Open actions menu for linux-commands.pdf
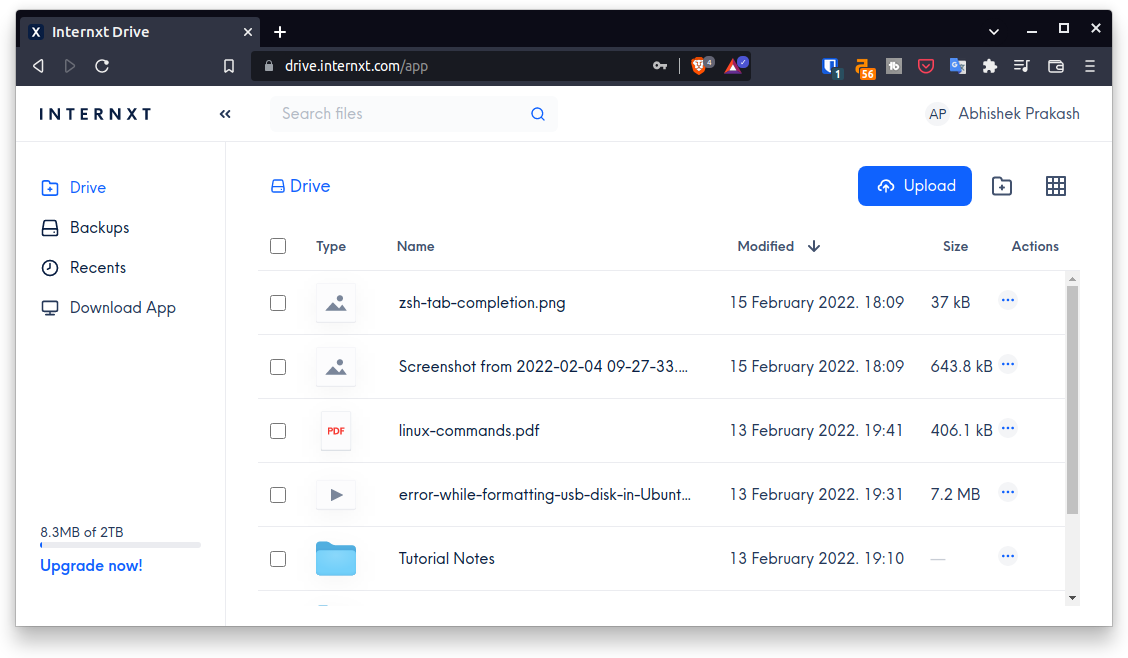 pyautogui.click(x=1008, y=428)
